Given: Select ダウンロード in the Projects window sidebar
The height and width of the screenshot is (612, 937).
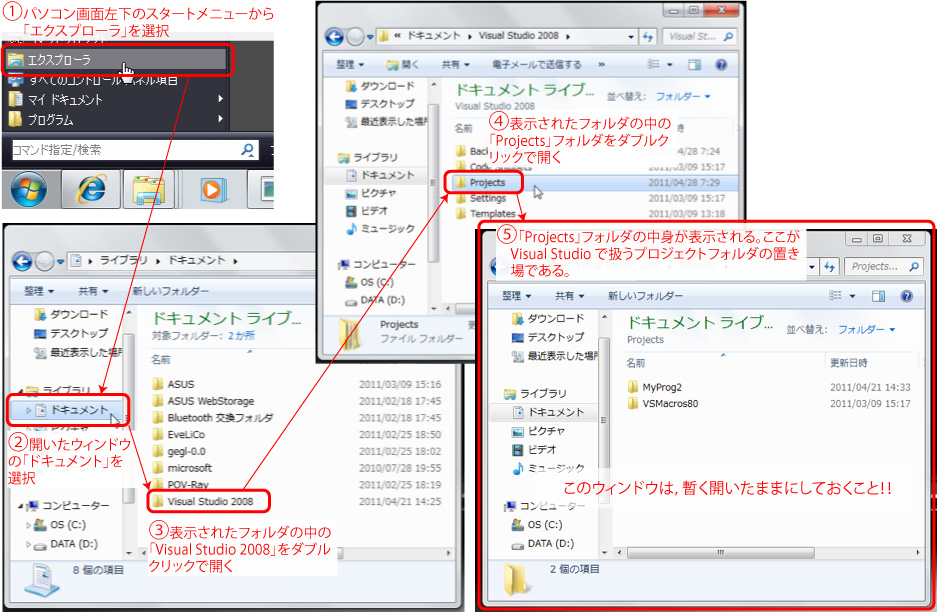Looking at the screenshot, I should [547, 319].
